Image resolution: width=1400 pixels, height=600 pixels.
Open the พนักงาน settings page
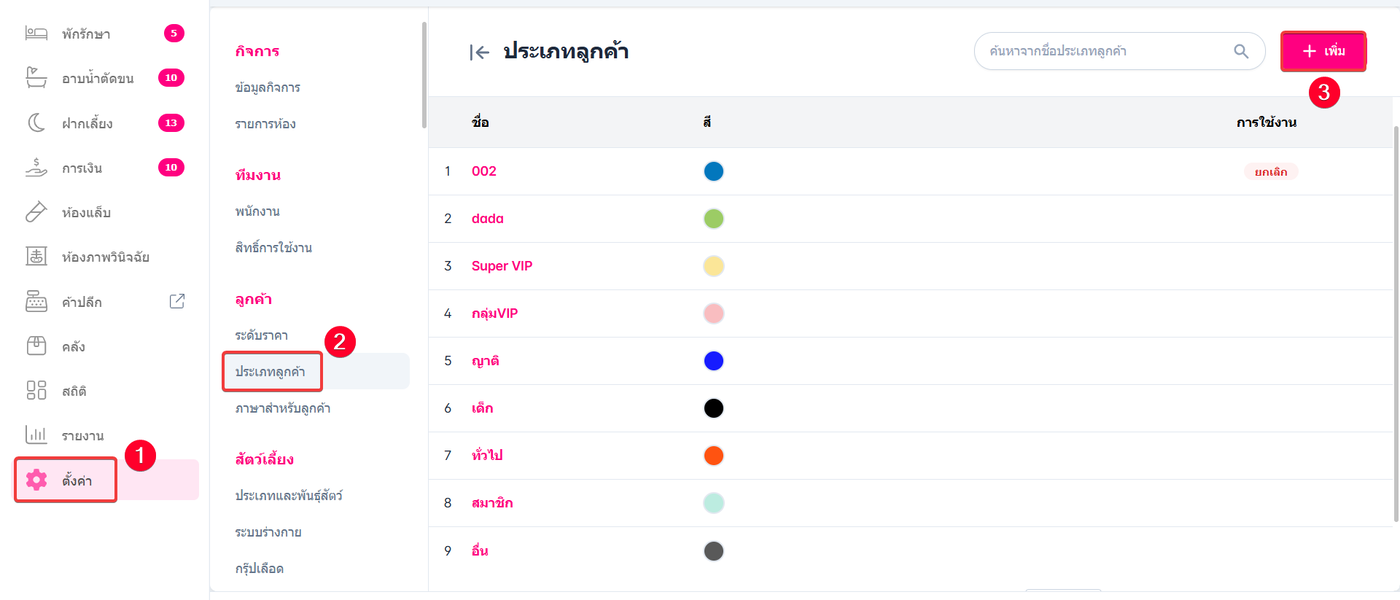[257, 211]
